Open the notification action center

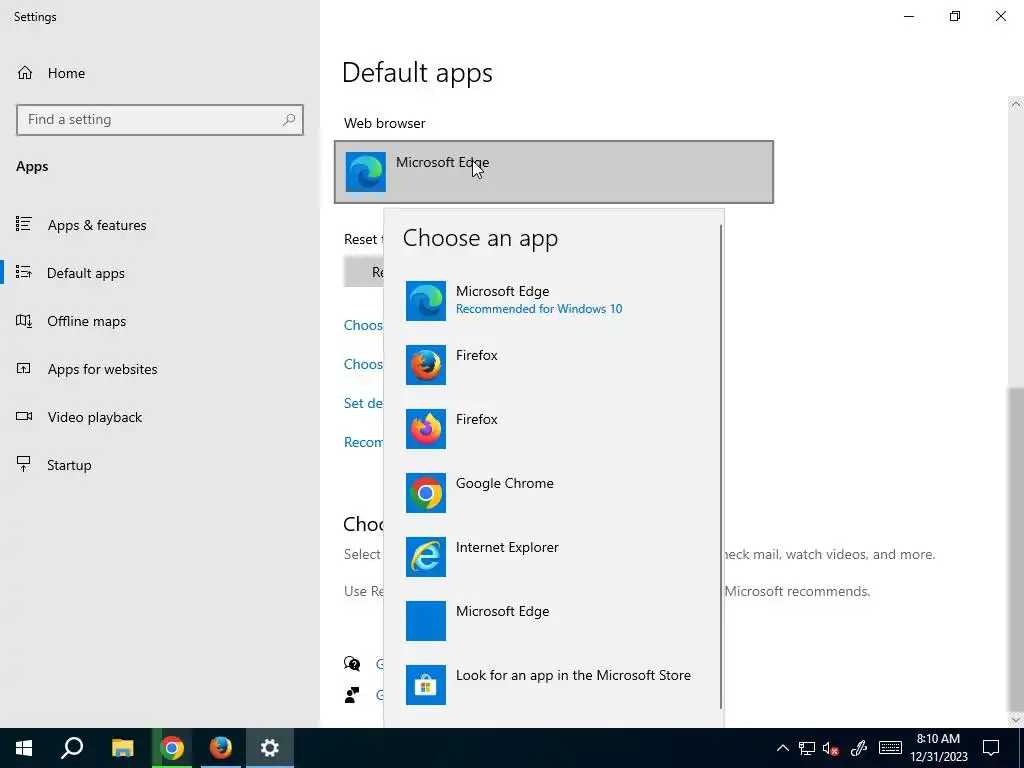(x=991, y=748)
